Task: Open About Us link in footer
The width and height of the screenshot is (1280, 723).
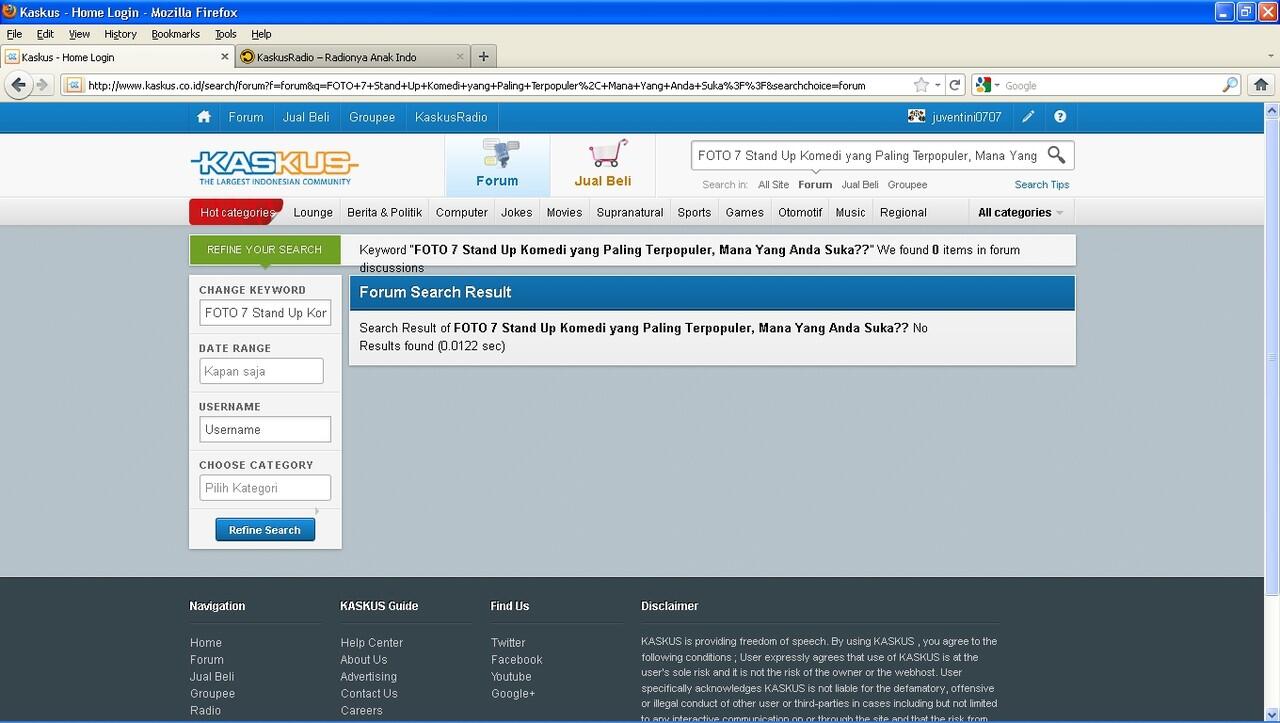Action: pos(364,660)
